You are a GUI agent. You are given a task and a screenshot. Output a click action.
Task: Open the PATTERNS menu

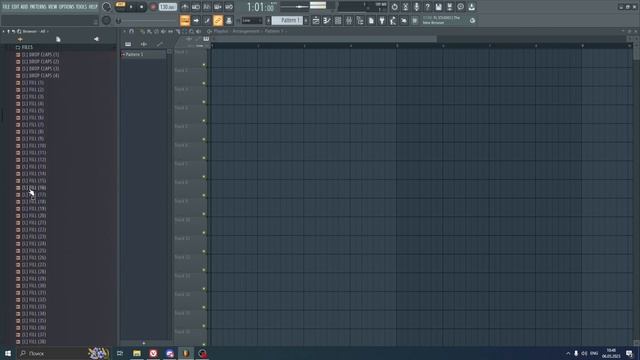coord(38,7)
